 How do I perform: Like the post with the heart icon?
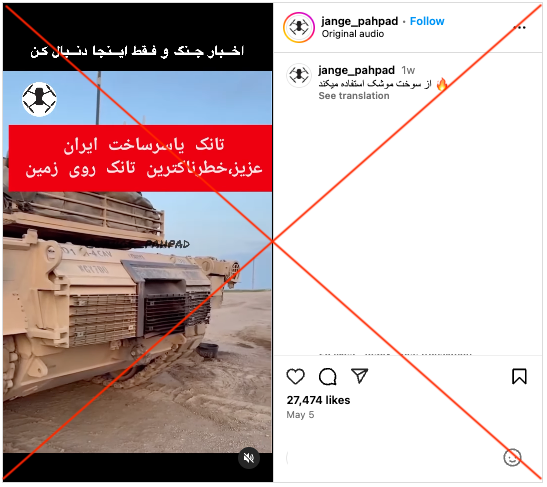point(295,377)
